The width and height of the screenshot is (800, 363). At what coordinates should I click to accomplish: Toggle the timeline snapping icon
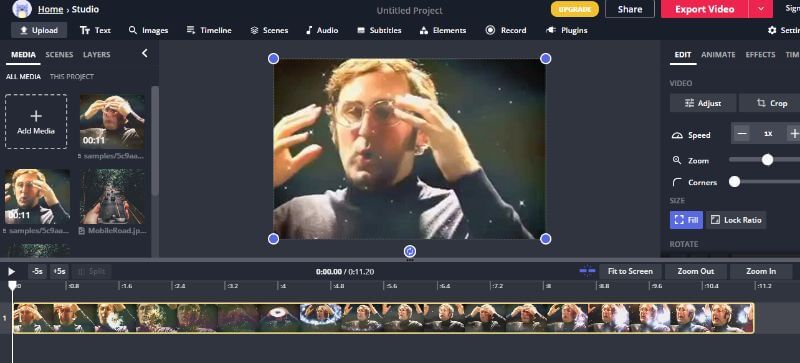click(x=587, y=271)
